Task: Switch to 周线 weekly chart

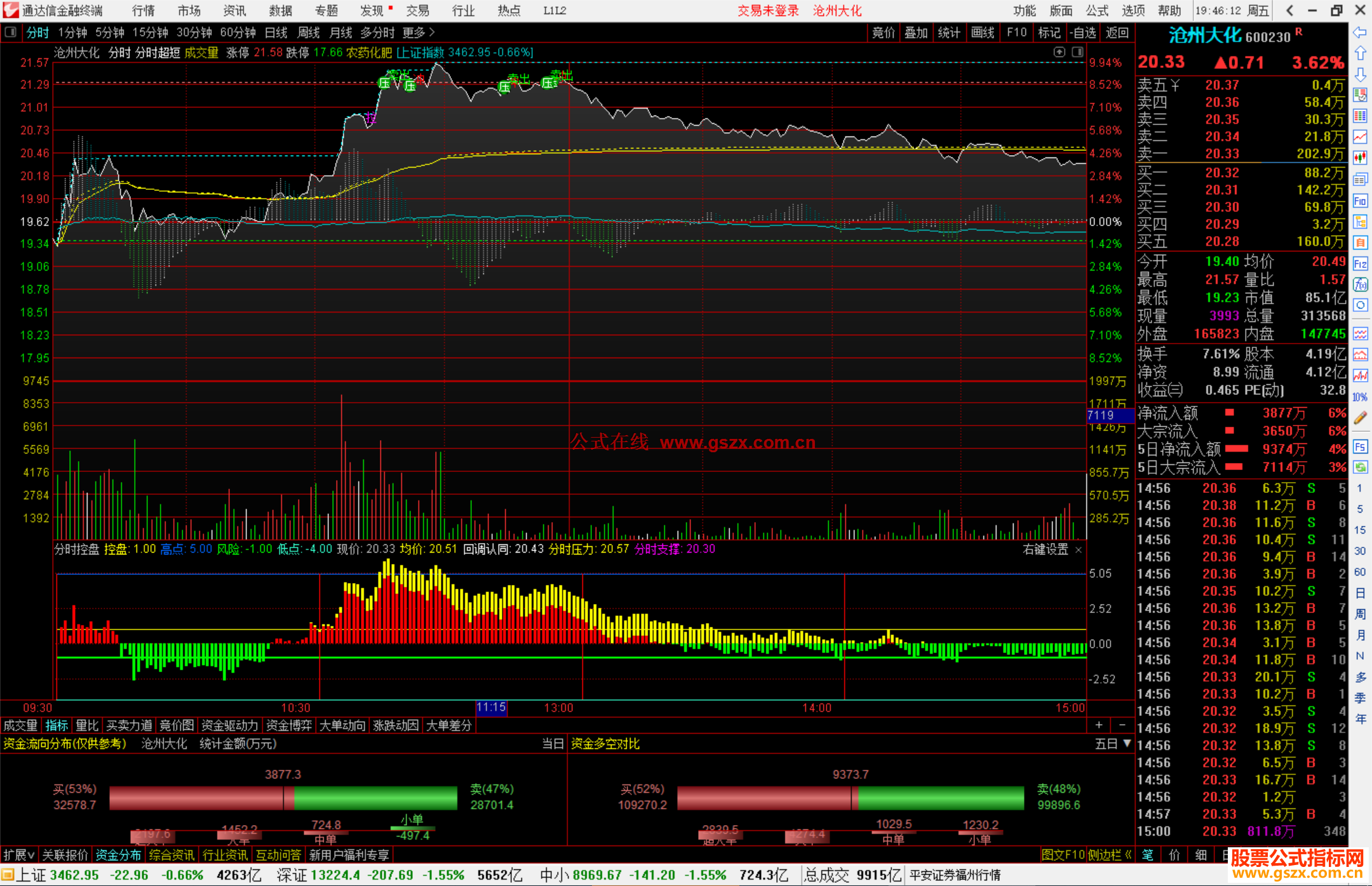Action: pyautogui.click(x=309, y=32)
